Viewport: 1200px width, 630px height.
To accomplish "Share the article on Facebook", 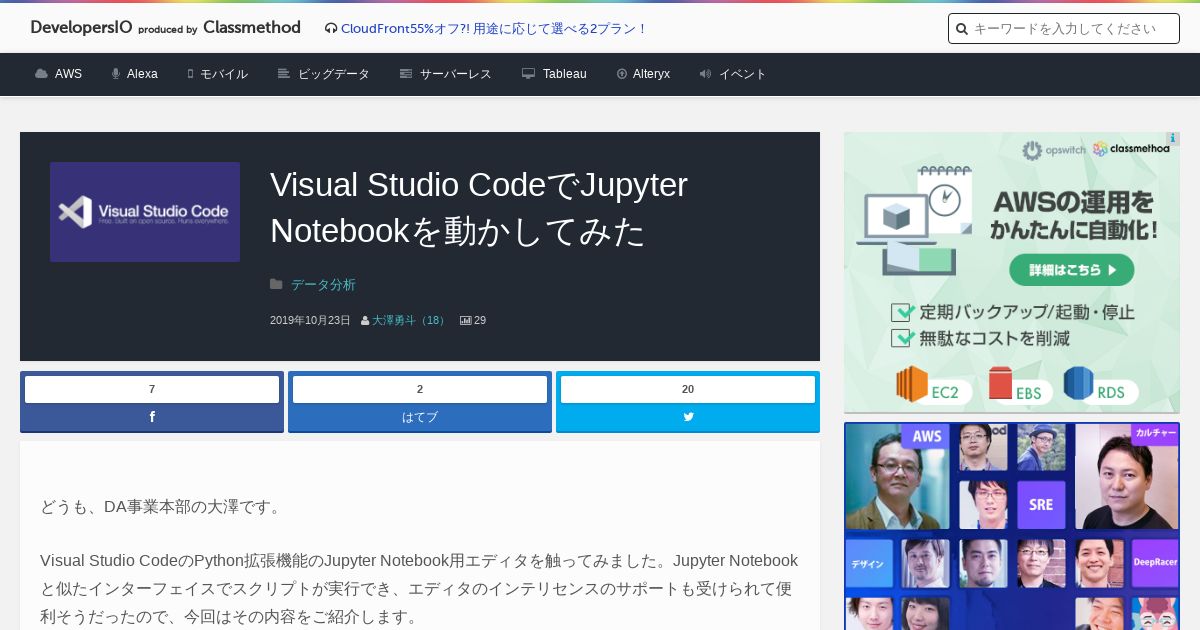I will [x=152, y=417].
